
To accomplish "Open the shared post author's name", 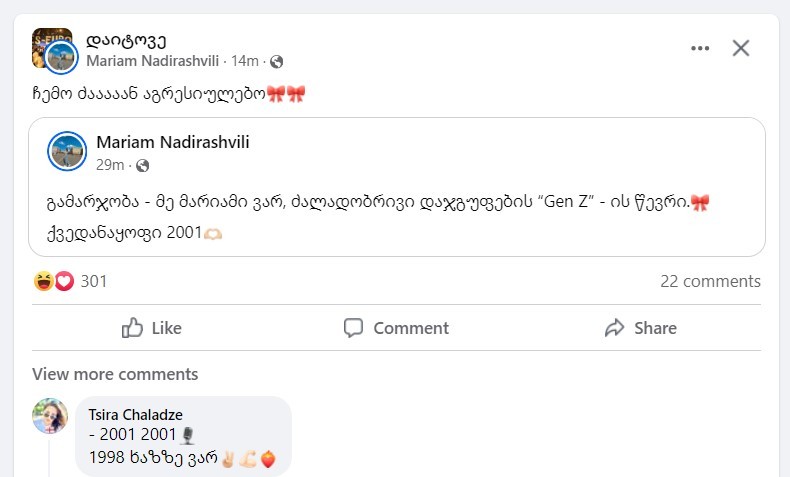I will coord(173,142).
